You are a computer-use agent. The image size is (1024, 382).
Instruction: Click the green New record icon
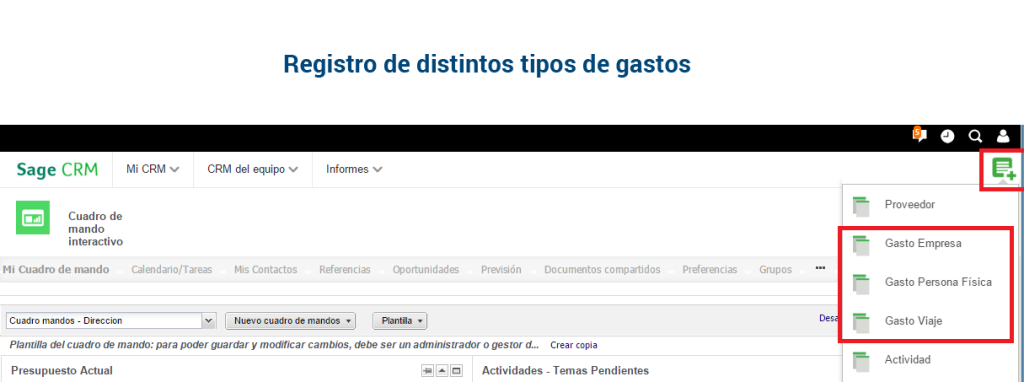pos(1003,169)
